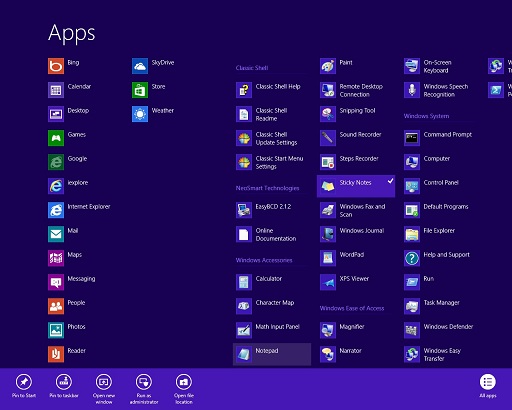
Task: Launch the Narrator icon
Action: (328, 354)
